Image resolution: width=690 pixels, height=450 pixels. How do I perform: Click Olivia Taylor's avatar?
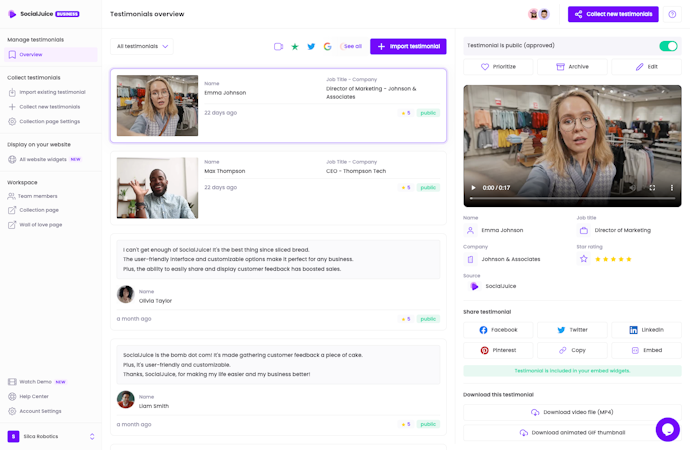[x=125, y=294]
